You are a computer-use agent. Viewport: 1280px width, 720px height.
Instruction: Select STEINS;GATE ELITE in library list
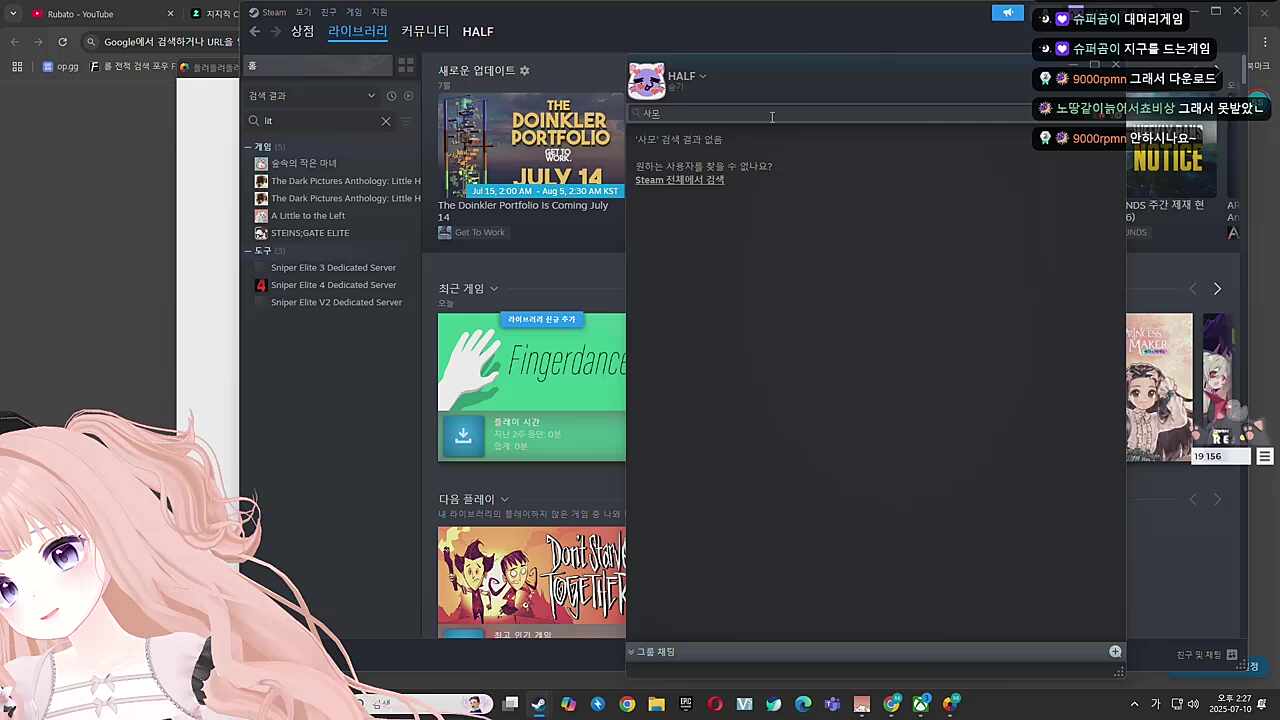pos(302,233)
